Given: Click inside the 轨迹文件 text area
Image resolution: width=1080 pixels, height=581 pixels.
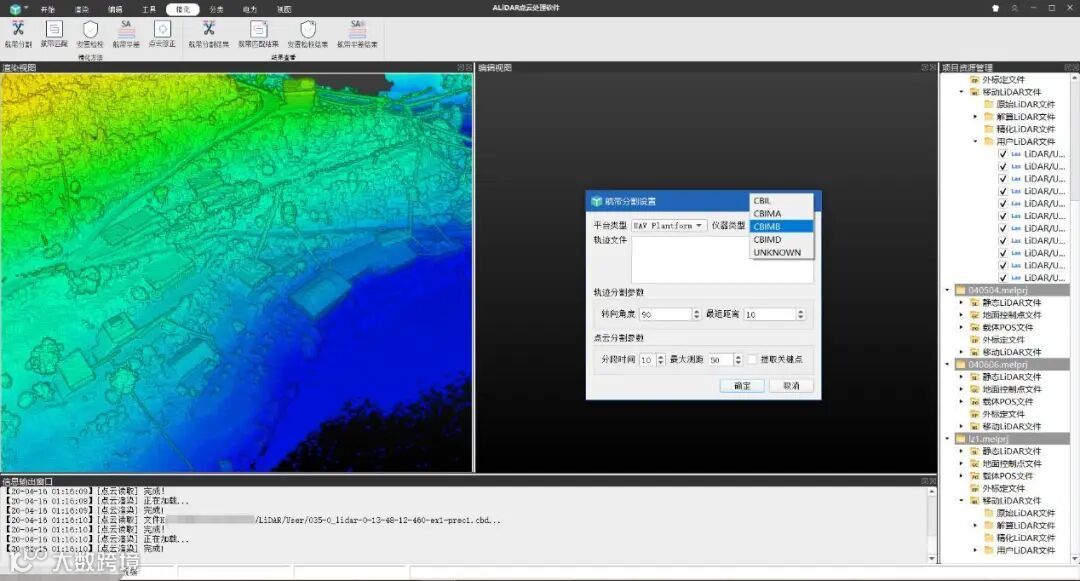Looking at the screenshot, I should [x=722, y=260].
